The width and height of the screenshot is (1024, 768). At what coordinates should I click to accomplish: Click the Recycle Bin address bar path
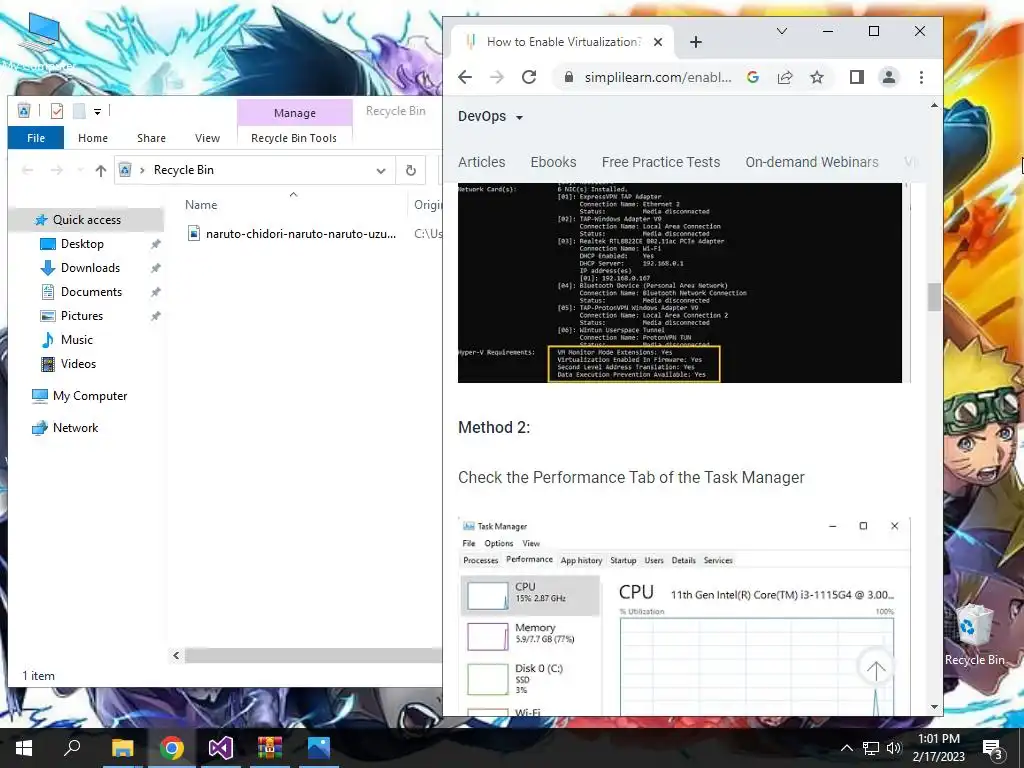coord(184,170)
